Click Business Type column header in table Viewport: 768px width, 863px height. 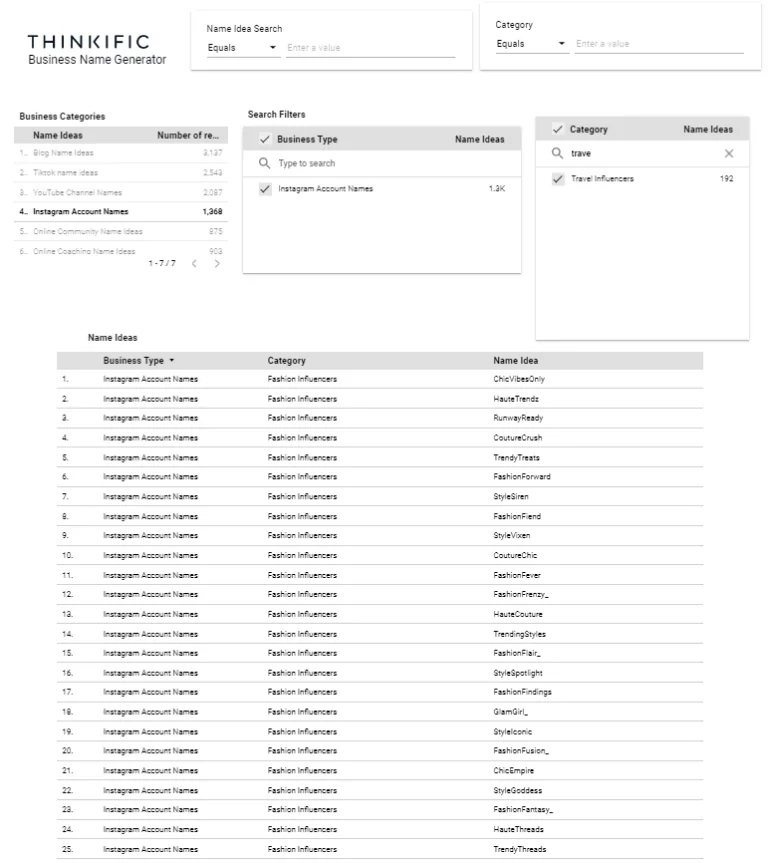(x=133, y=361)
